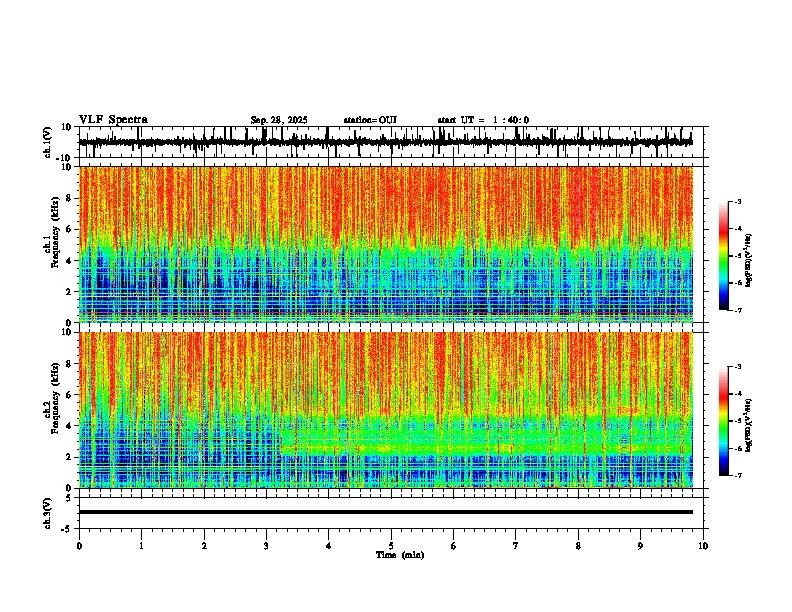The width and height of the screenshot is (792, 612).
Task: Click the time axis tick label '5'
Action: [391, 546]
